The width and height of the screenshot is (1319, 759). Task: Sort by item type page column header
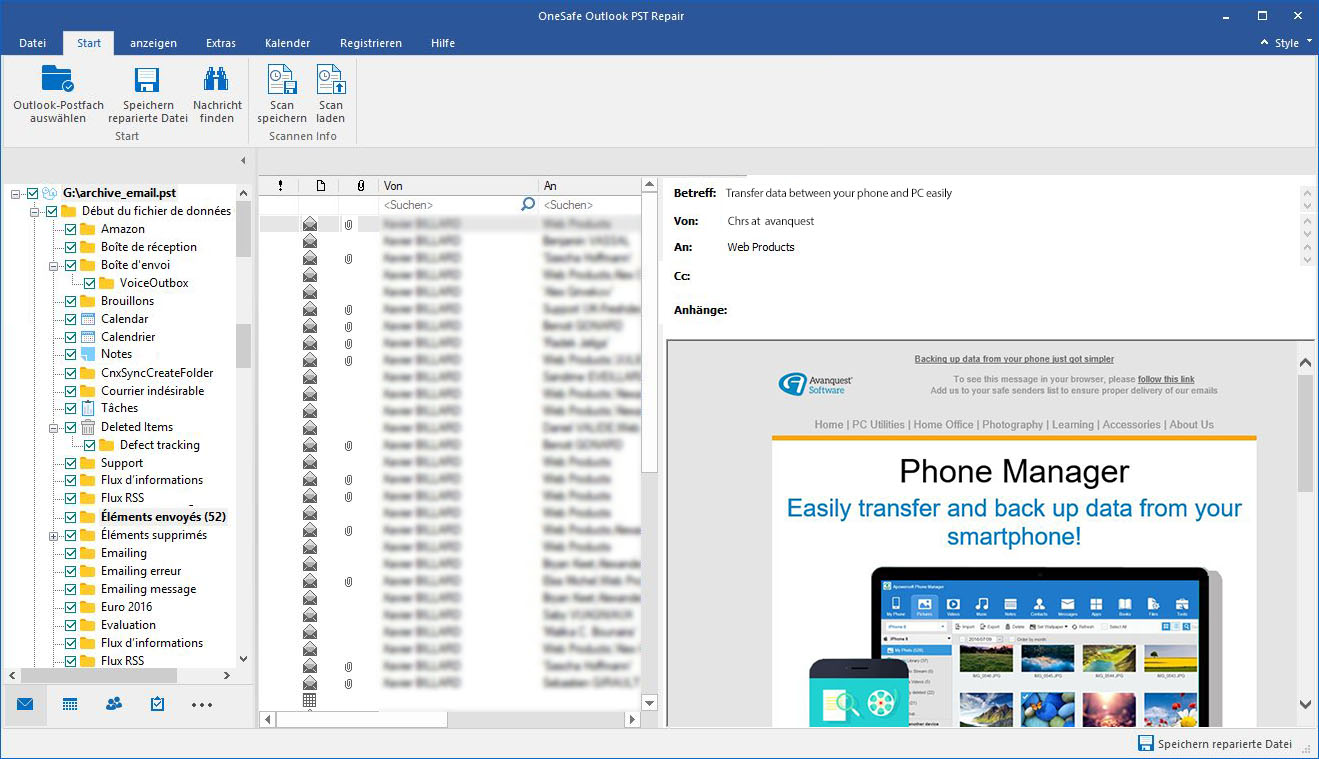[320, 185]
